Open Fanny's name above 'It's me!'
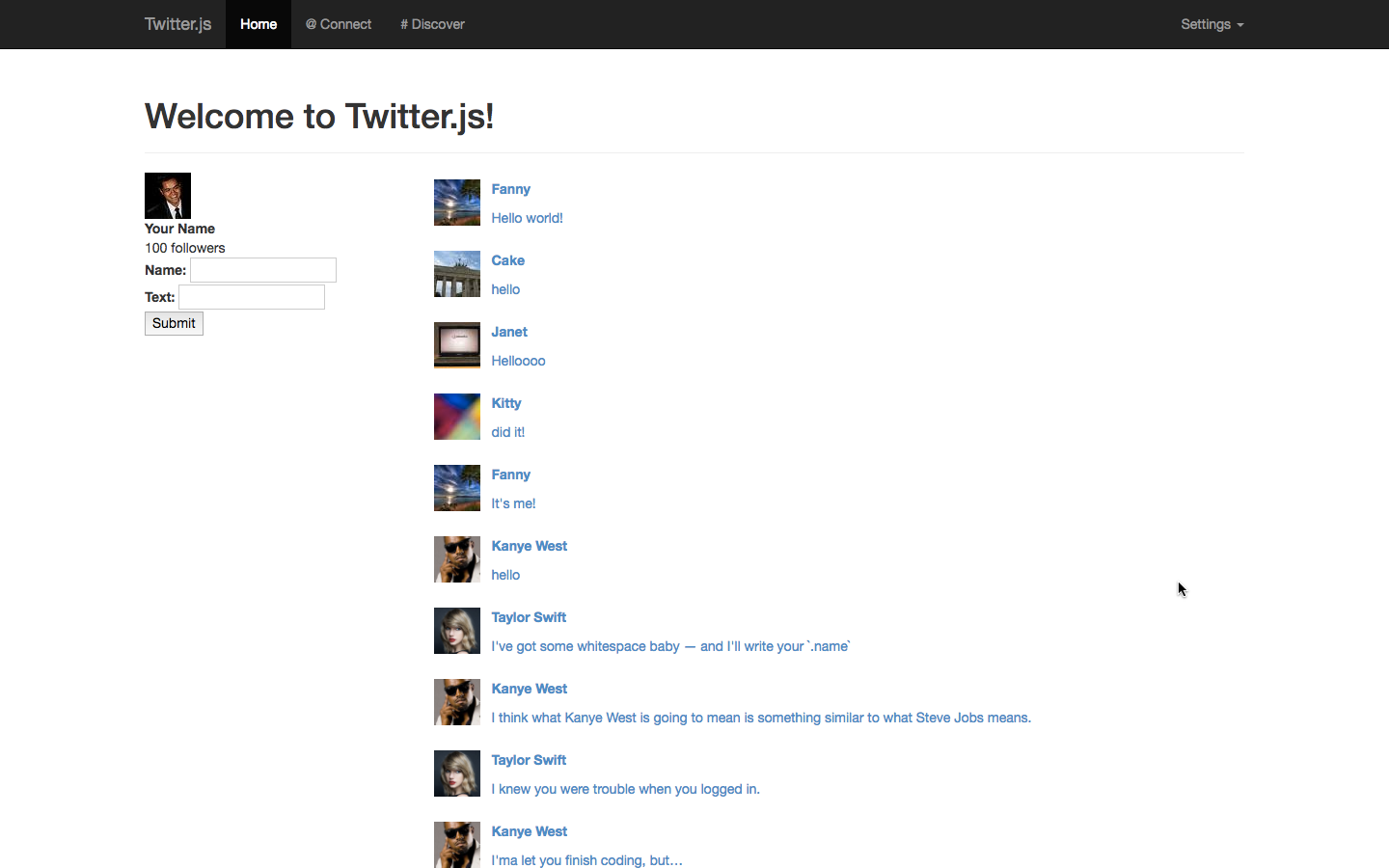1389x868 pixels. click(511, 475)
